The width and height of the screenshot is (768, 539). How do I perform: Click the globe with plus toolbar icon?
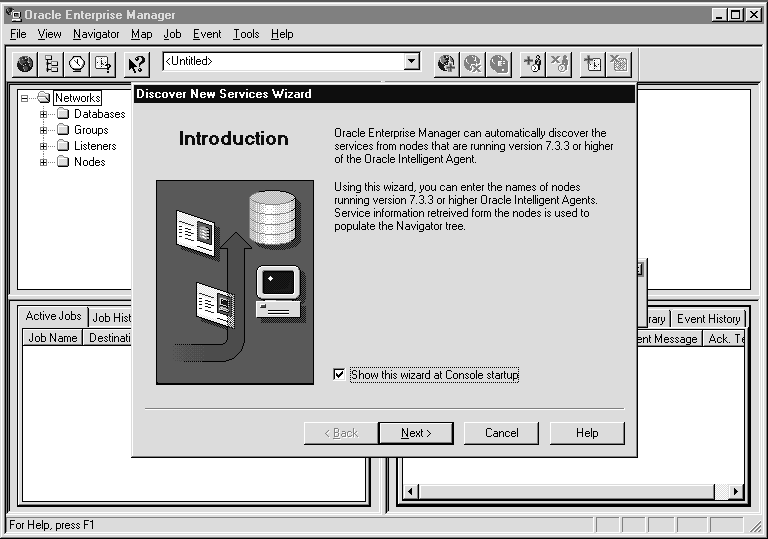coord(447,64)
